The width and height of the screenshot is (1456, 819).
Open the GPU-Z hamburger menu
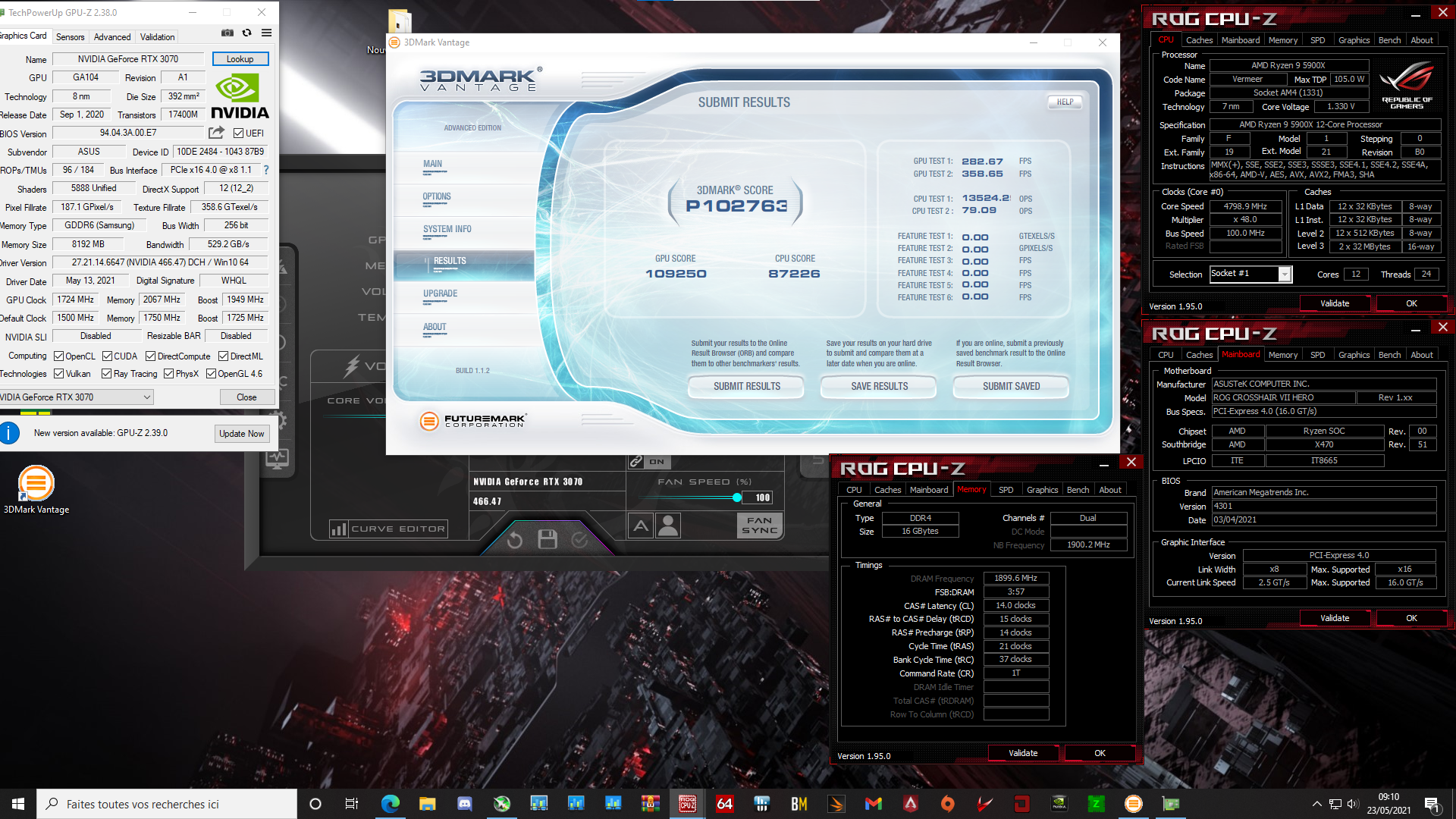point(267,33)
